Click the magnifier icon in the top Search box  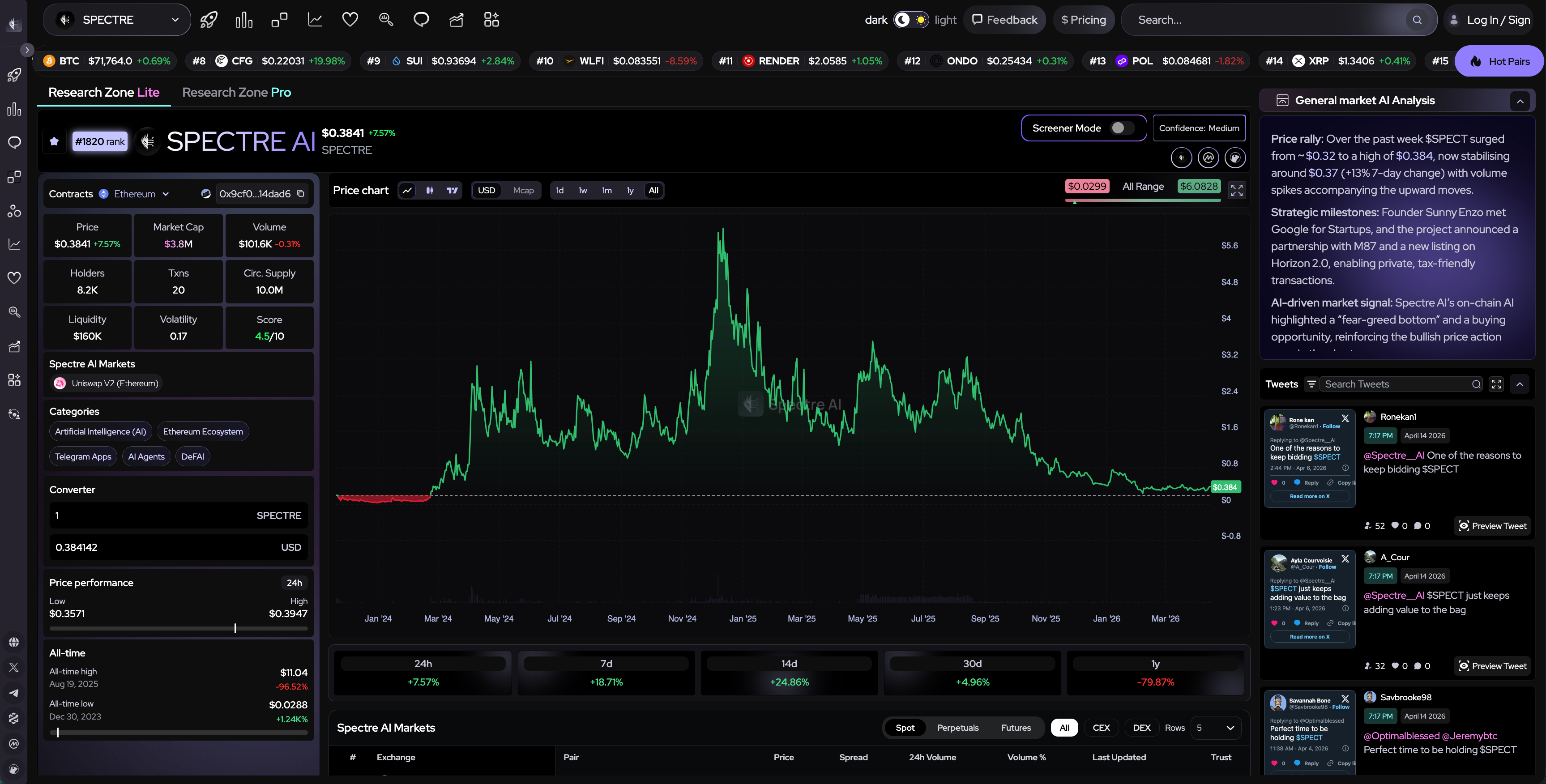pyautogui.click(x=1417, y=20)
